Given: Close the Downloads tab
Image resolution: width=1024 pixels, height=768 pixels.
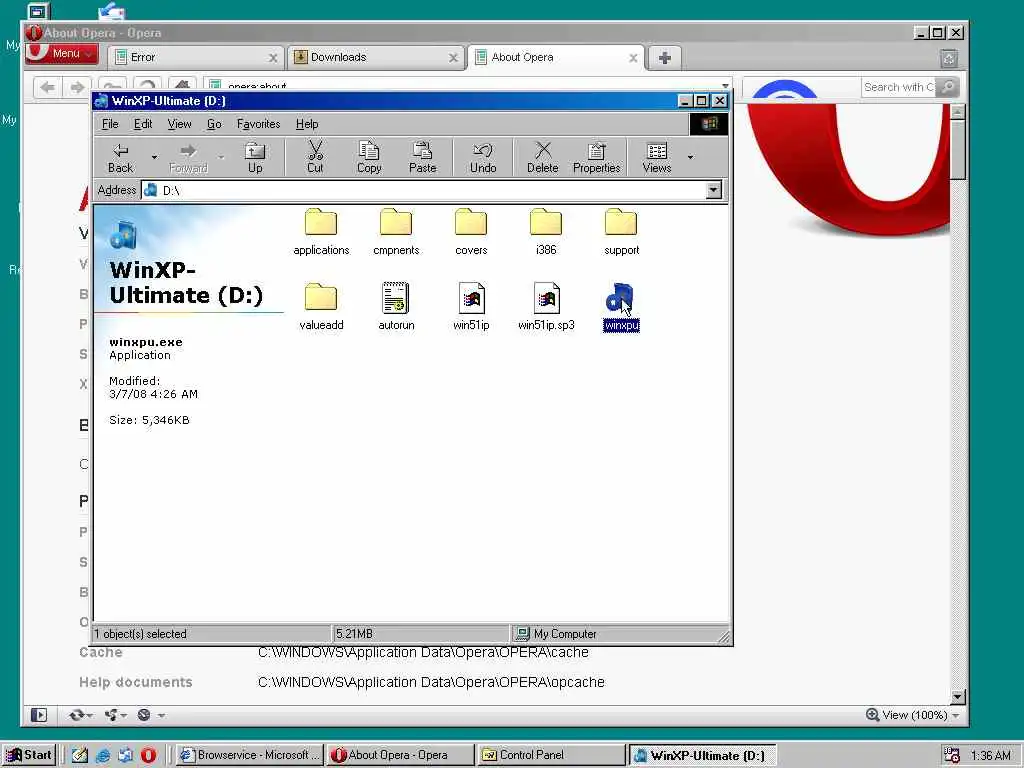Looking at the screenshot, I should 453,58.
